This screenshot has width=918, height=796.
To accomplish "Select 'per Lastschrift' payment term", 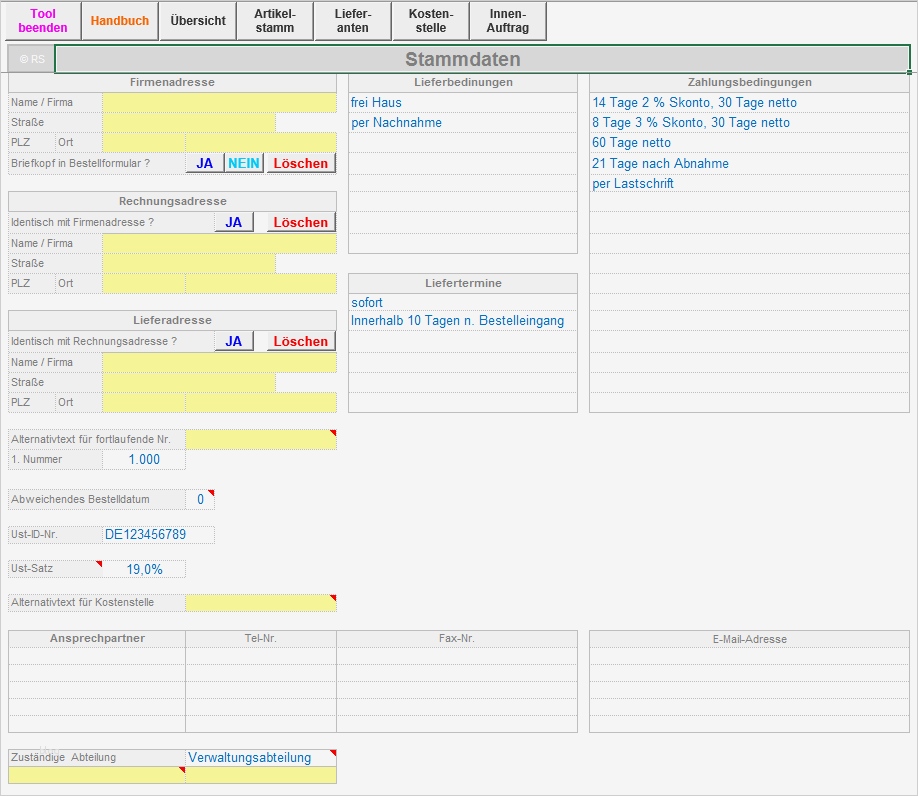I will [x=749, y=183].
